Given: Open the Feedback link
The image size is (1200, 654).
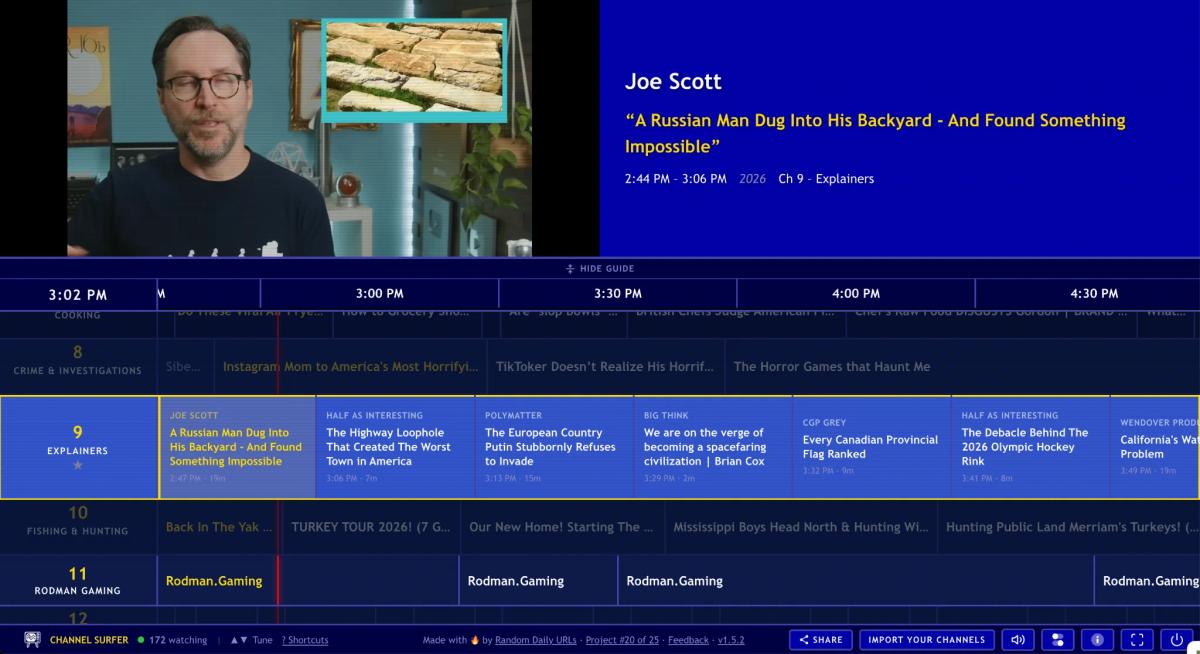Looking at the screenshot, I should [688, 639].
